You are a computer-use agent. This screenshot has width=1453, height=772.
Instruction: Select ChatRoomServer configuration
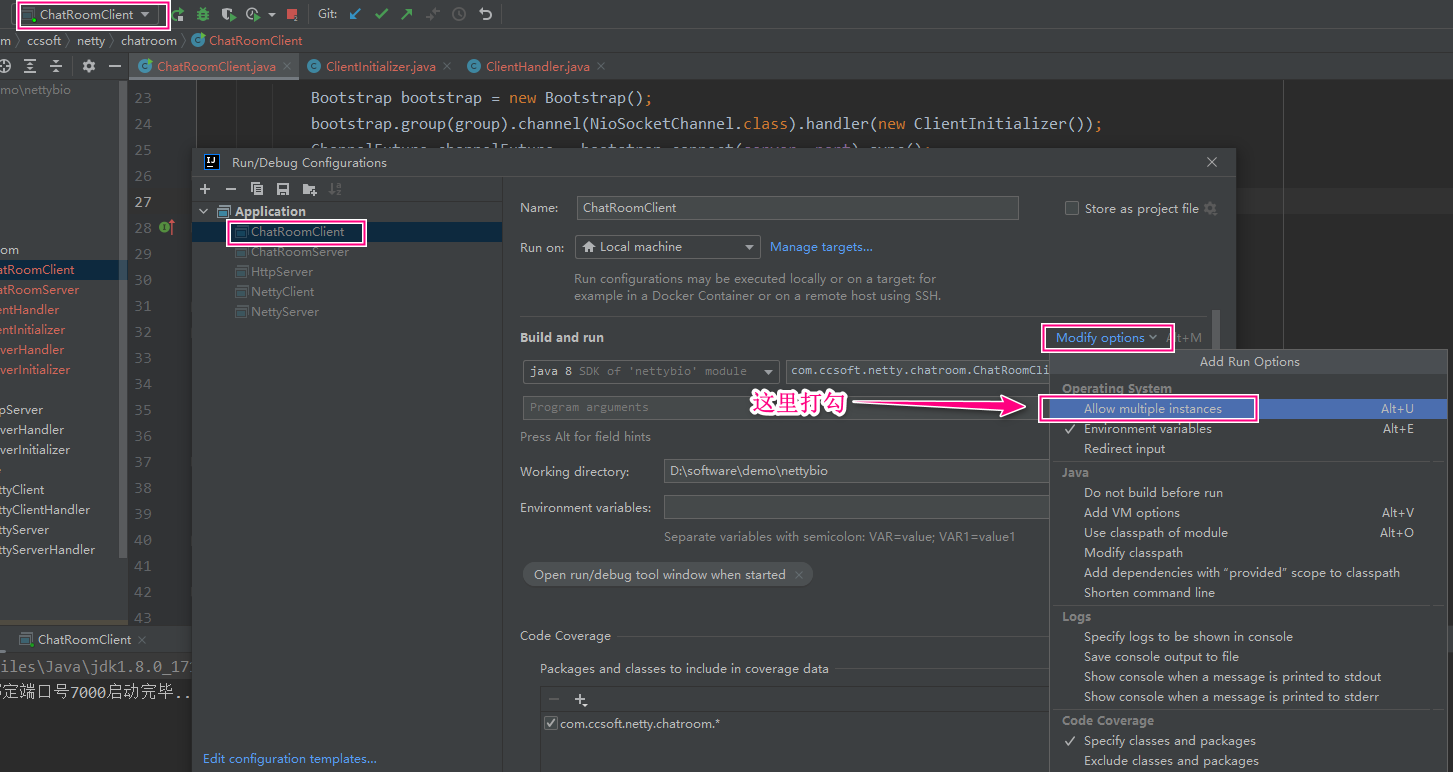pyautogui.click(x=300, y=252)
